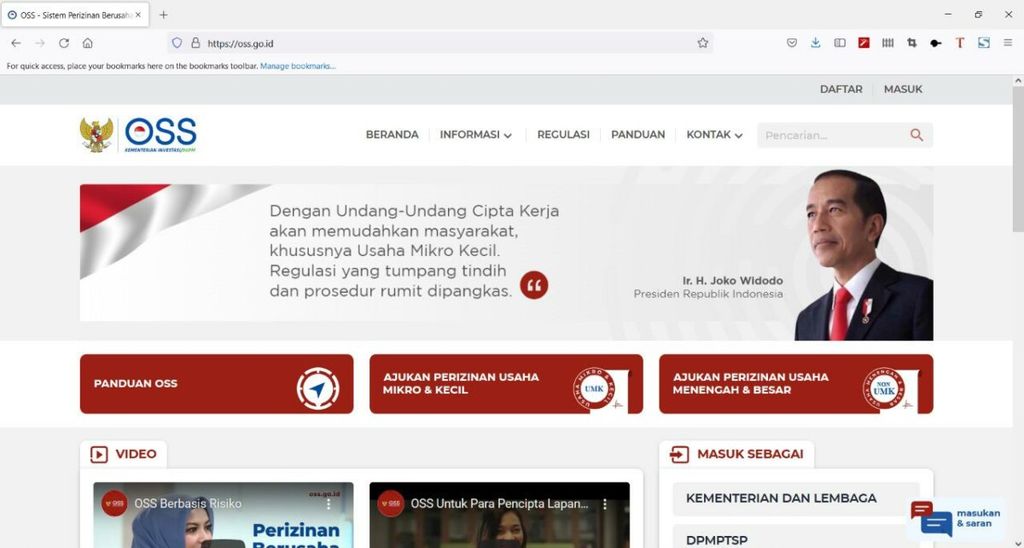This screenshot has height=548, width=1024.
Task: Select the VIDEO section tab
Action: tap(123, 454)
